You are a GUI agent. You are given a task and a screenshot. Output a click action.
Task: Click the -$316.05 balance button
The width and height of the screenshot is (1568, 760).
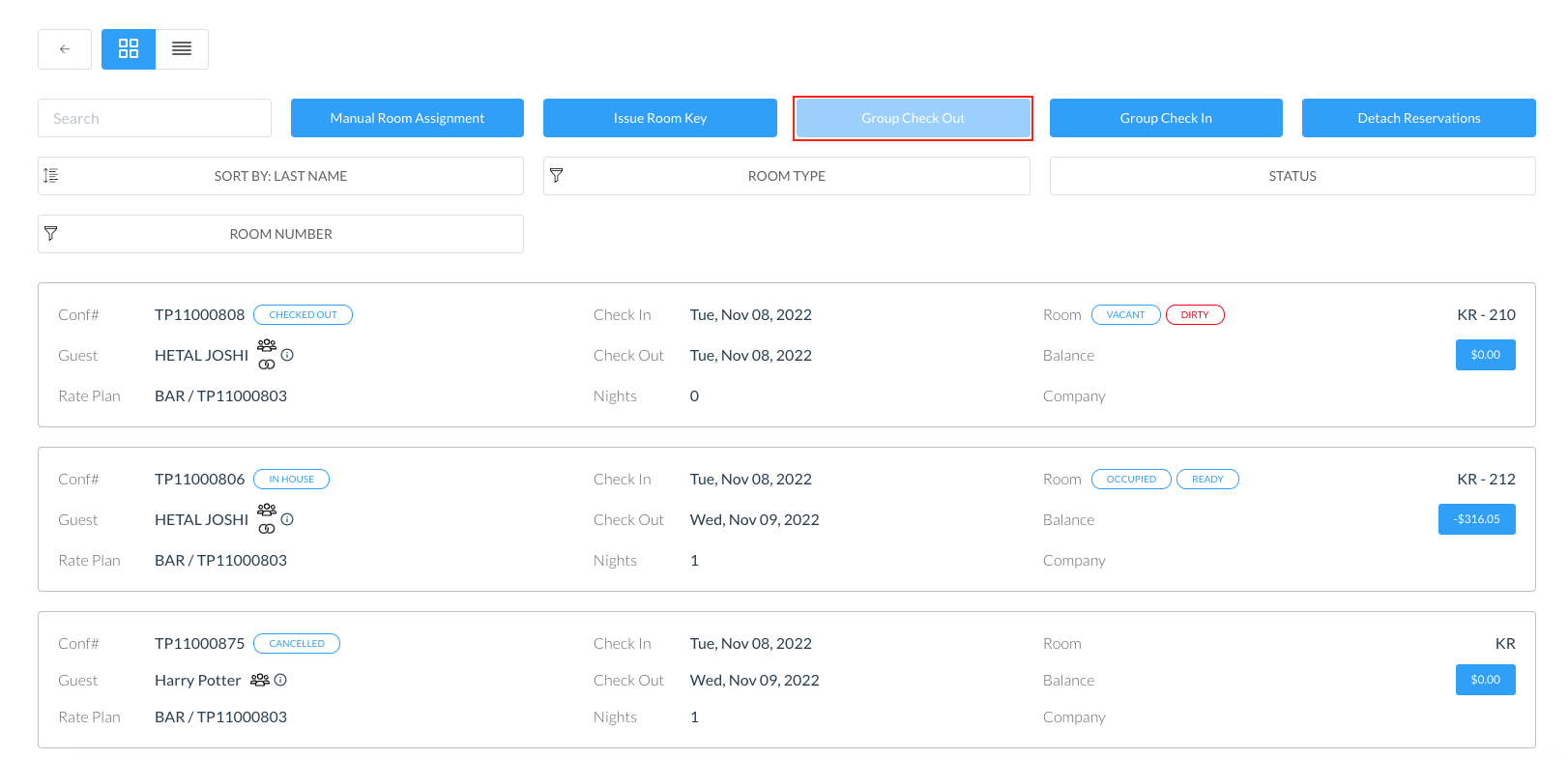click(x=1476, y=519)
